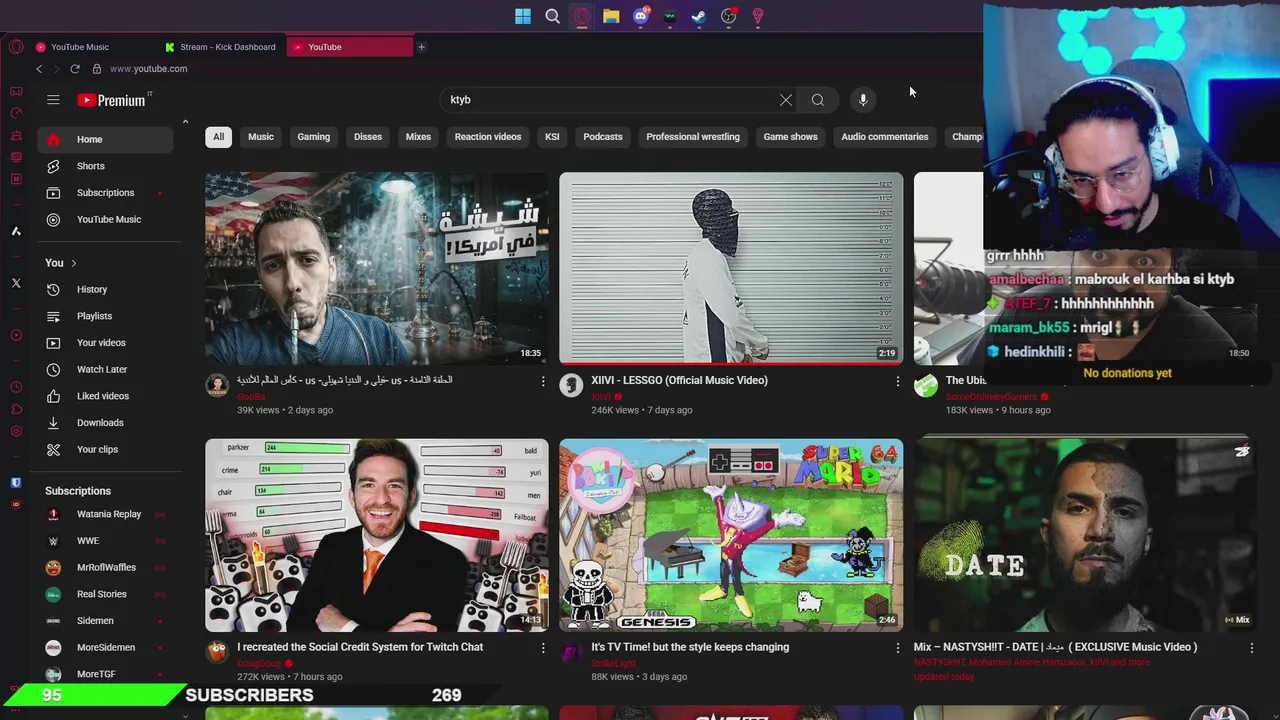Reload the page with the refresh icon
The image size is (1280, 720).
pos(75,69)
